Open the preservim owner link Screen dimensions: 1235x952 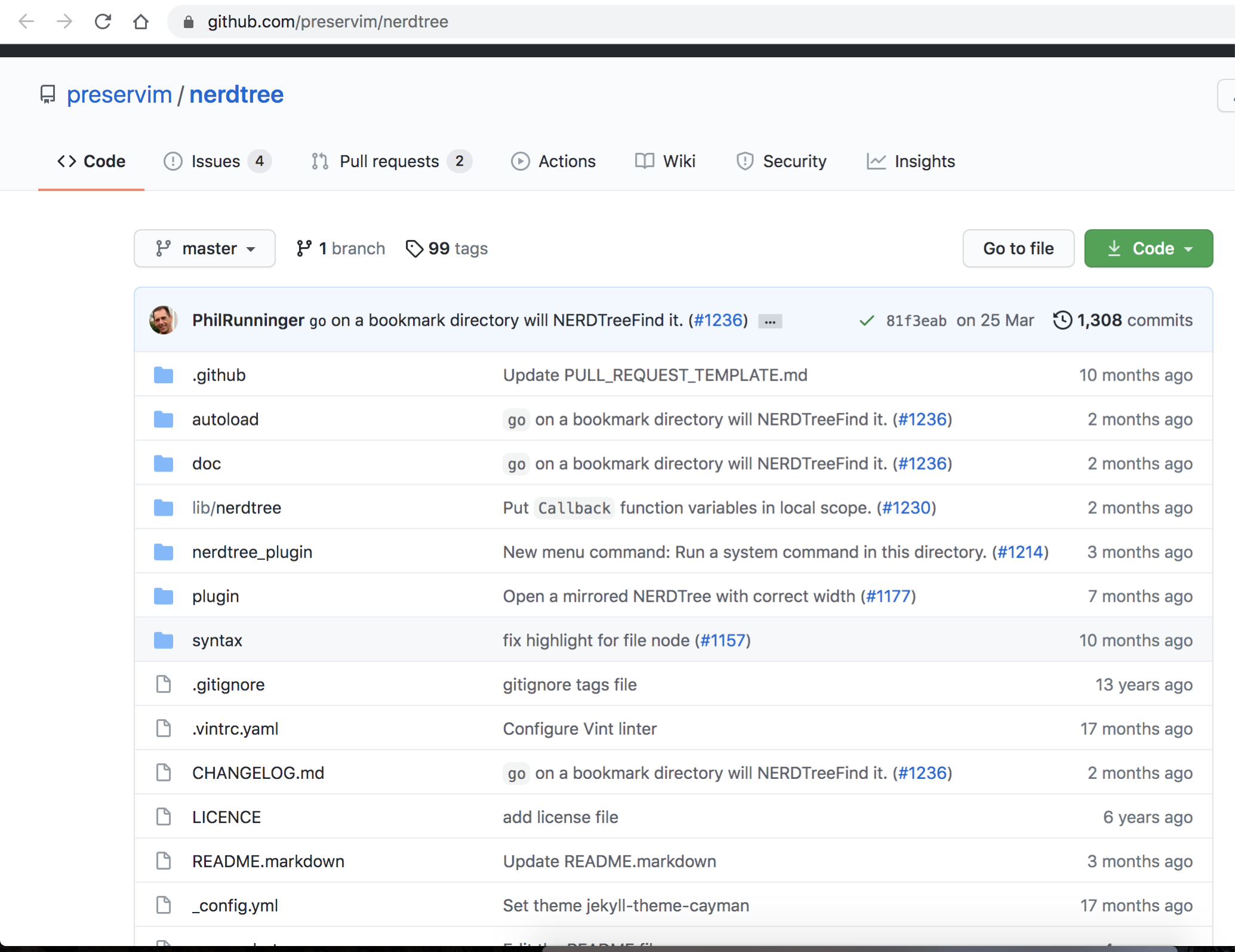[119, 94]
